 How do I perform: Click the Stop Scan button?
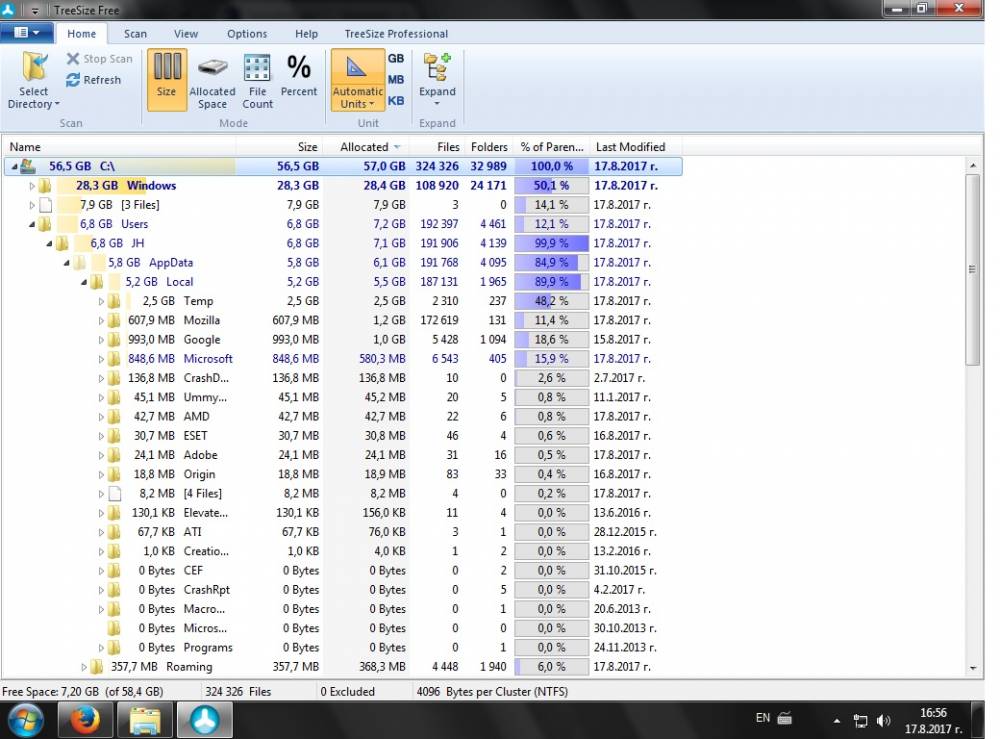99,59
